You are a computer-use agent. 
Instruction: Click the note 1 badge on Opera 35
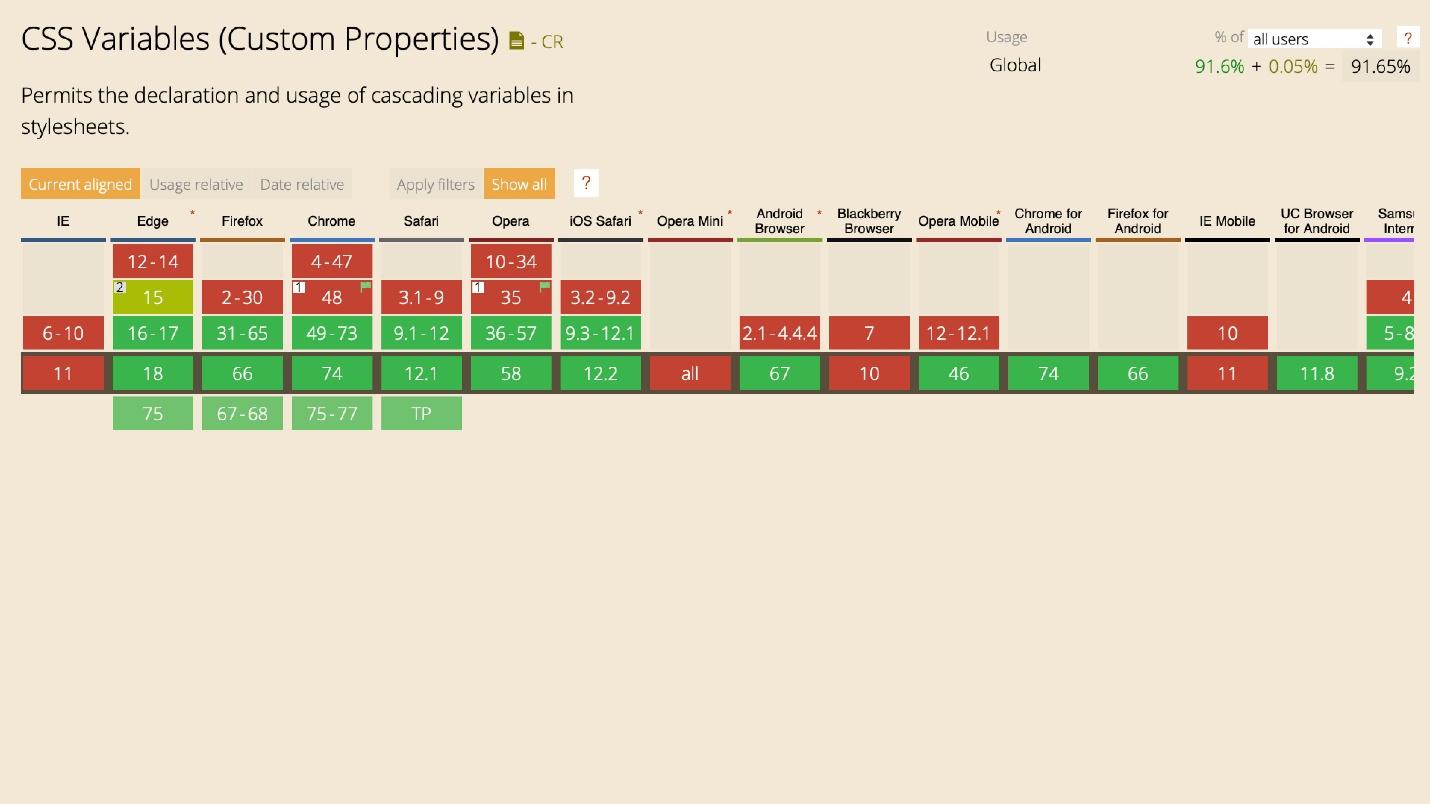click(x=478, y=287)
